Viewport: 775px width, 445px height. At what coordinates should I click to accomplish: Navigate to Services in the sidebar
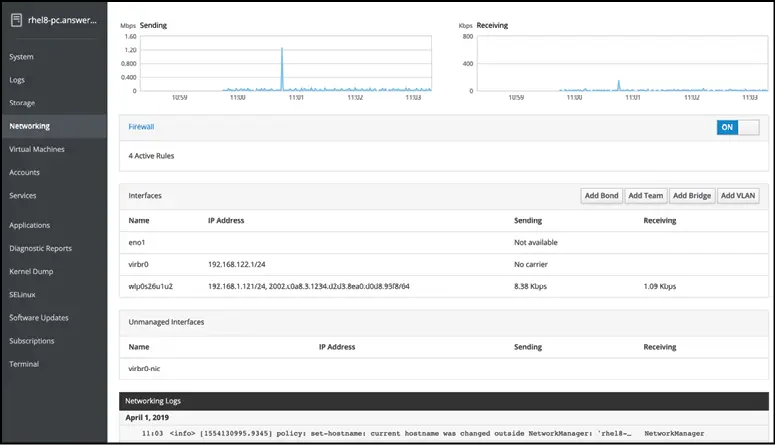(x=23, y=195)
